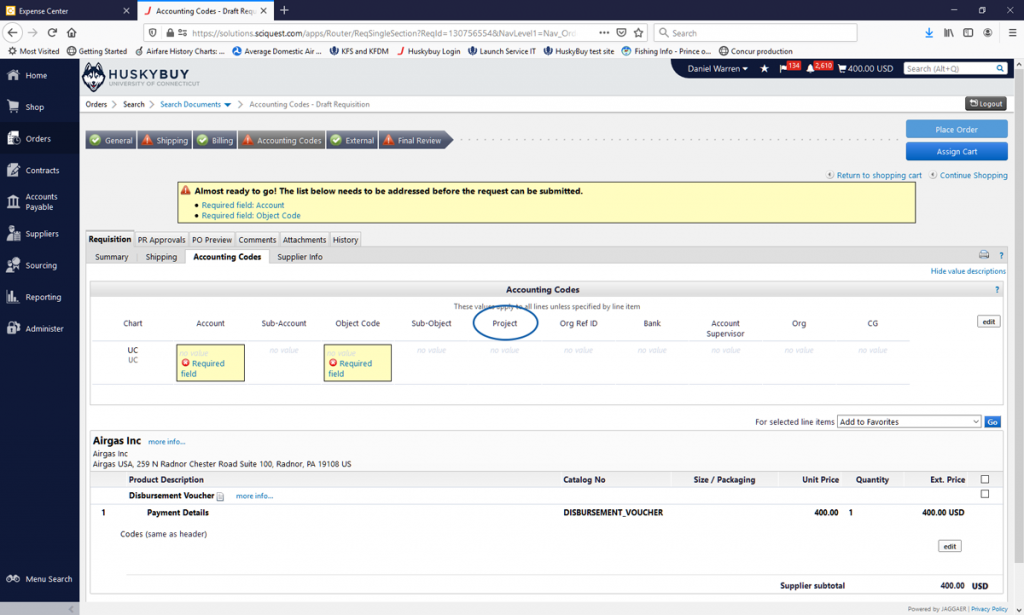
Task: Click the favorites star in header
Action: [x=765, y=69]
